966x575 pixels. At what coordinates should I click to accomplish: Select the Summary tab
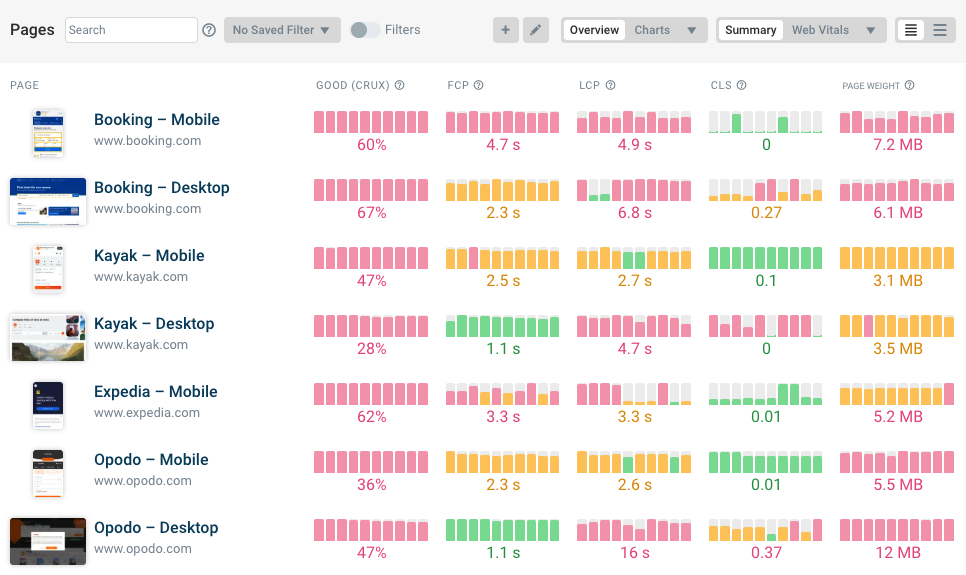[750, 30]
